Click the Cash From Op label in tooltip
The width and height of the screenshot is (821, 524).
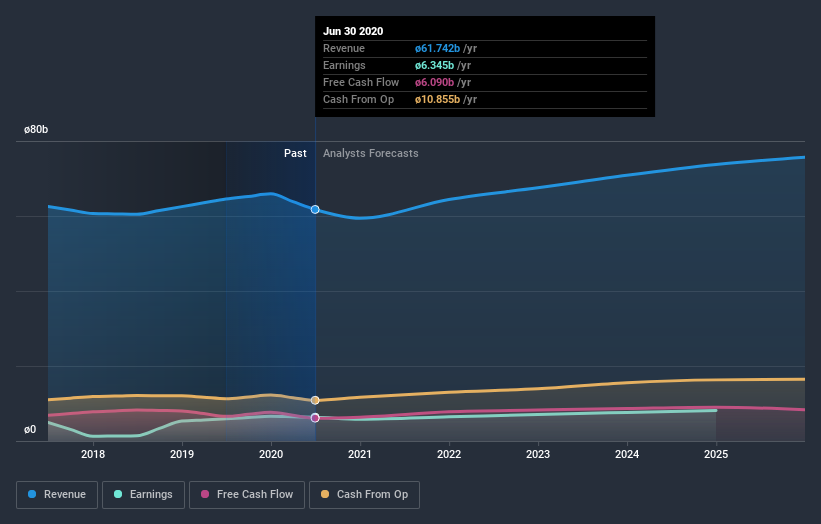tap(359, 99)
